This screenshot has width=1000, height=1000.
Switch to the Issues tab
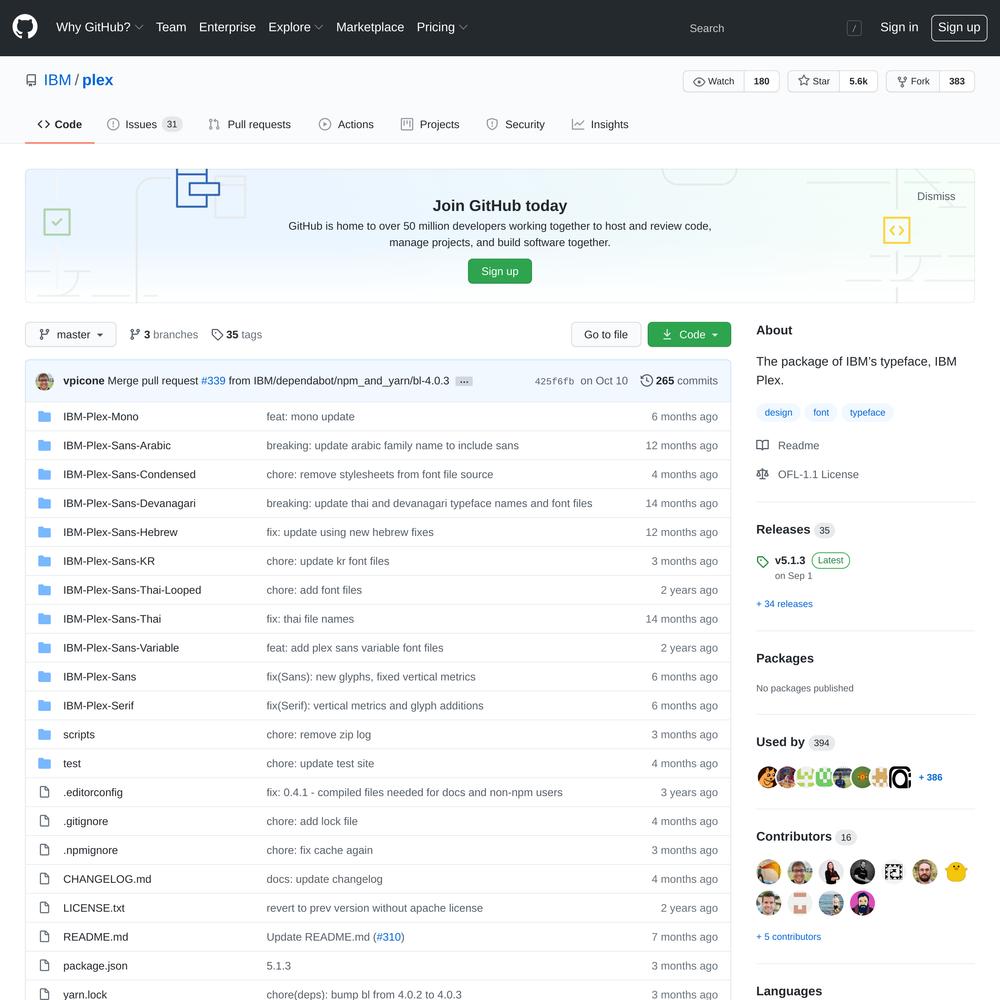pyautogui.click(x=144, y=124)
